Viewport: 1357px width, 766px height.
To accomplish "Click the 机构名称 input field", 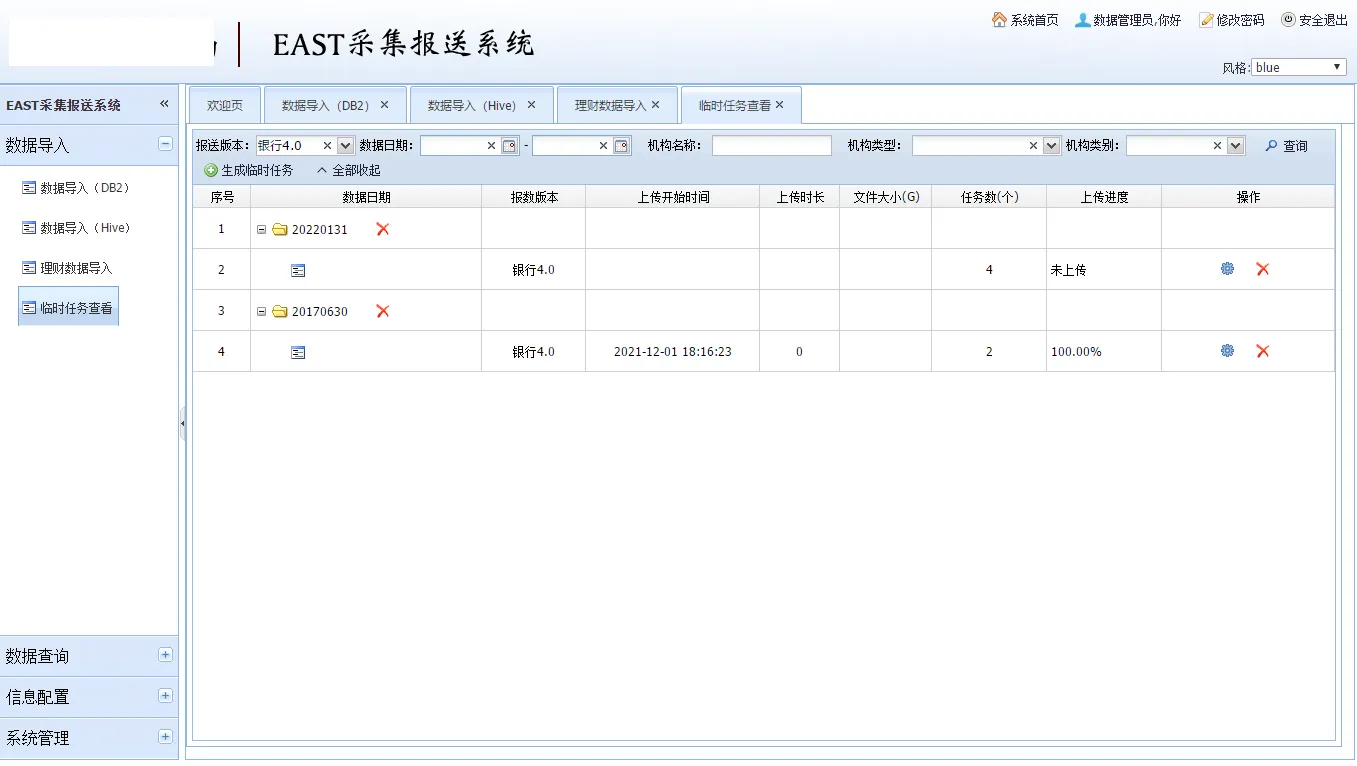I will (771, 146).
